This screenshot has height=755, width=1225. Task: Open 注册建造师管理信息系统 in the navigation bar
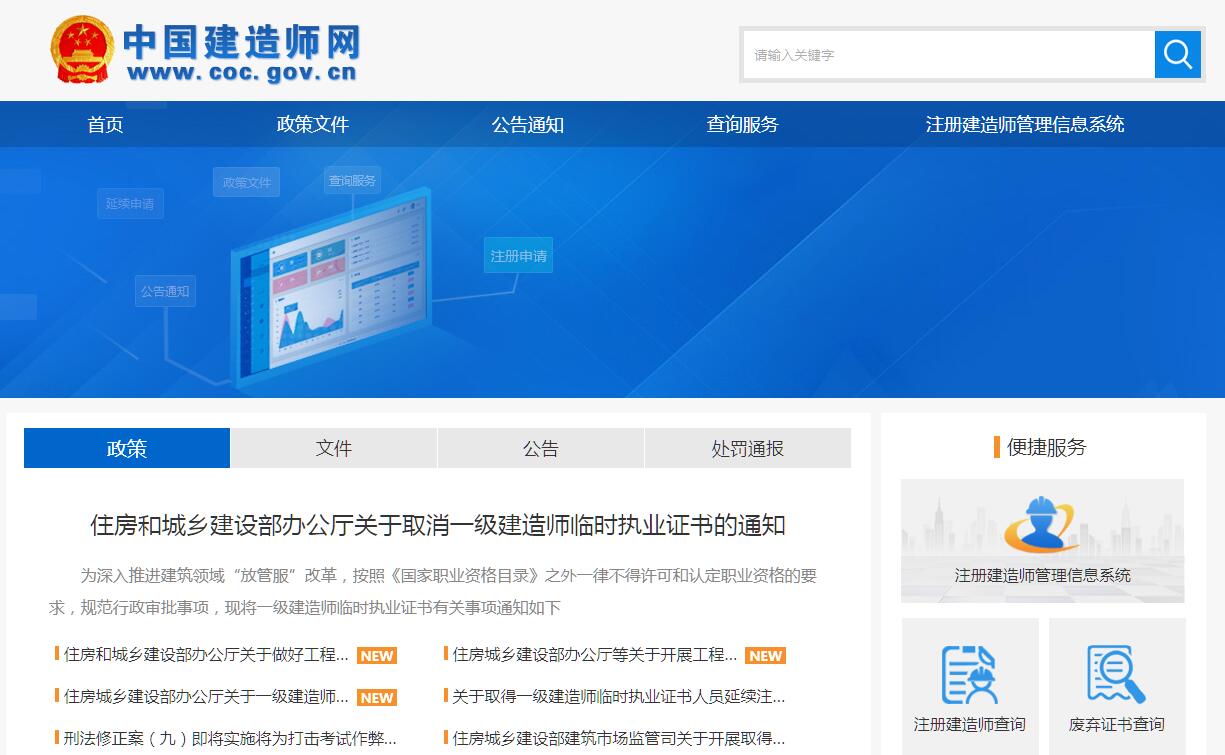(x=1025, y=125)
